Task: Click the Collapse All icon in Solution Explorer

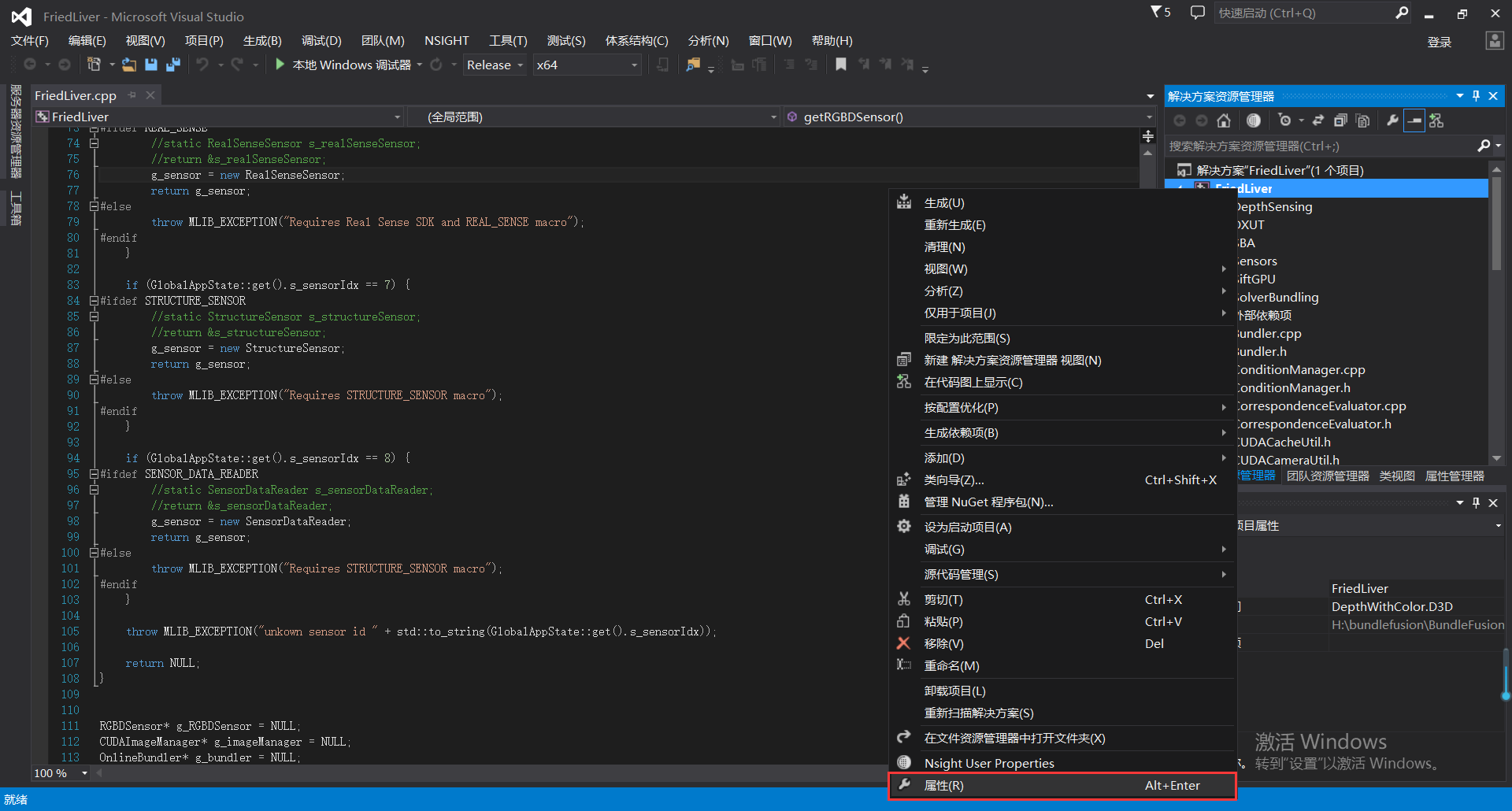Action: click(1340, 120)
